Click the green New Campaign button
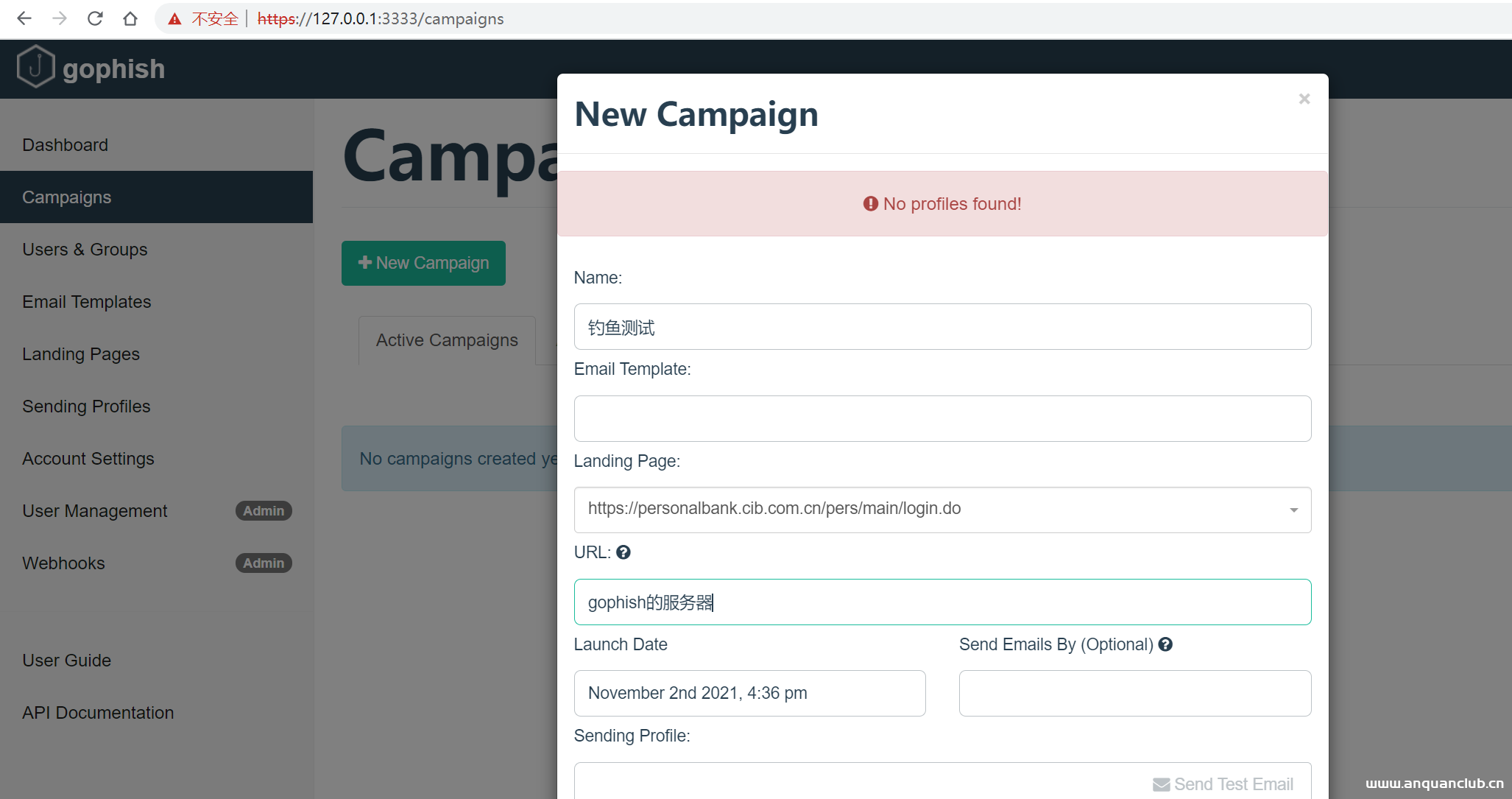The width and height of the screenshot is (1512, 799). click(x=423, y=263)
